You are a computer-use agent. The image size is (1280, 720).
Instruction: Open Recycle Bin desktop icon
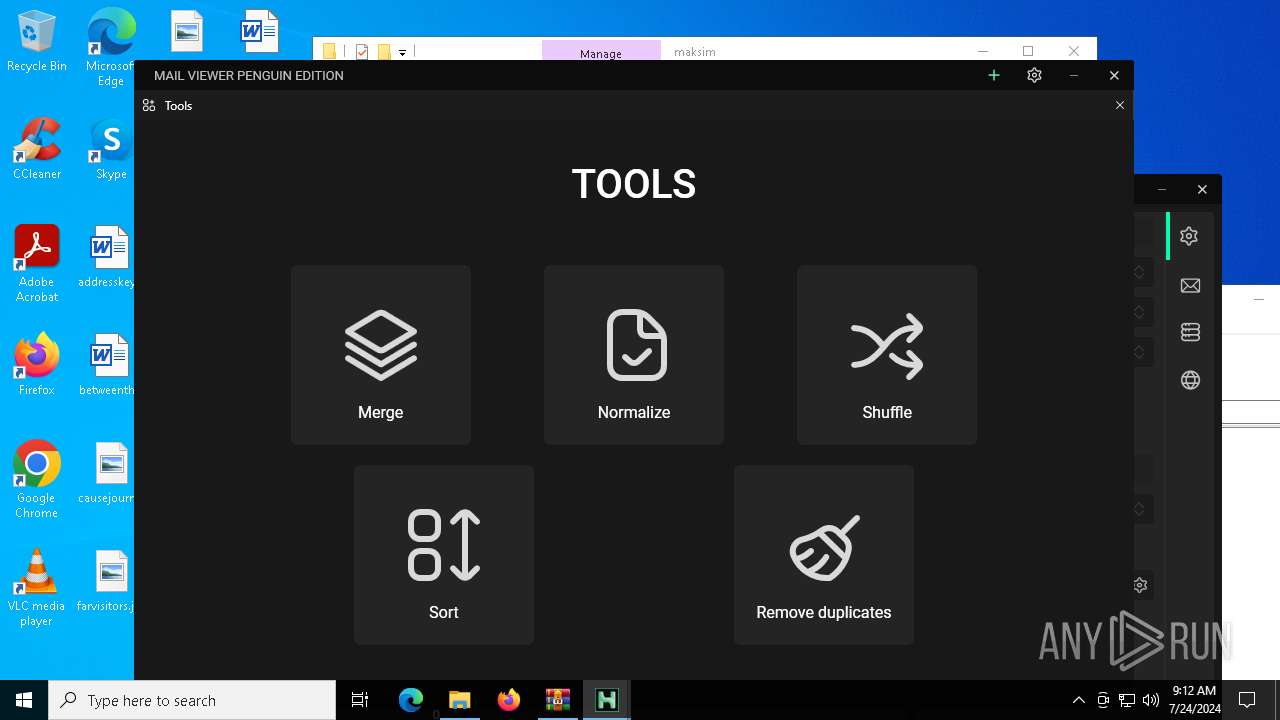tap(37, 42)
